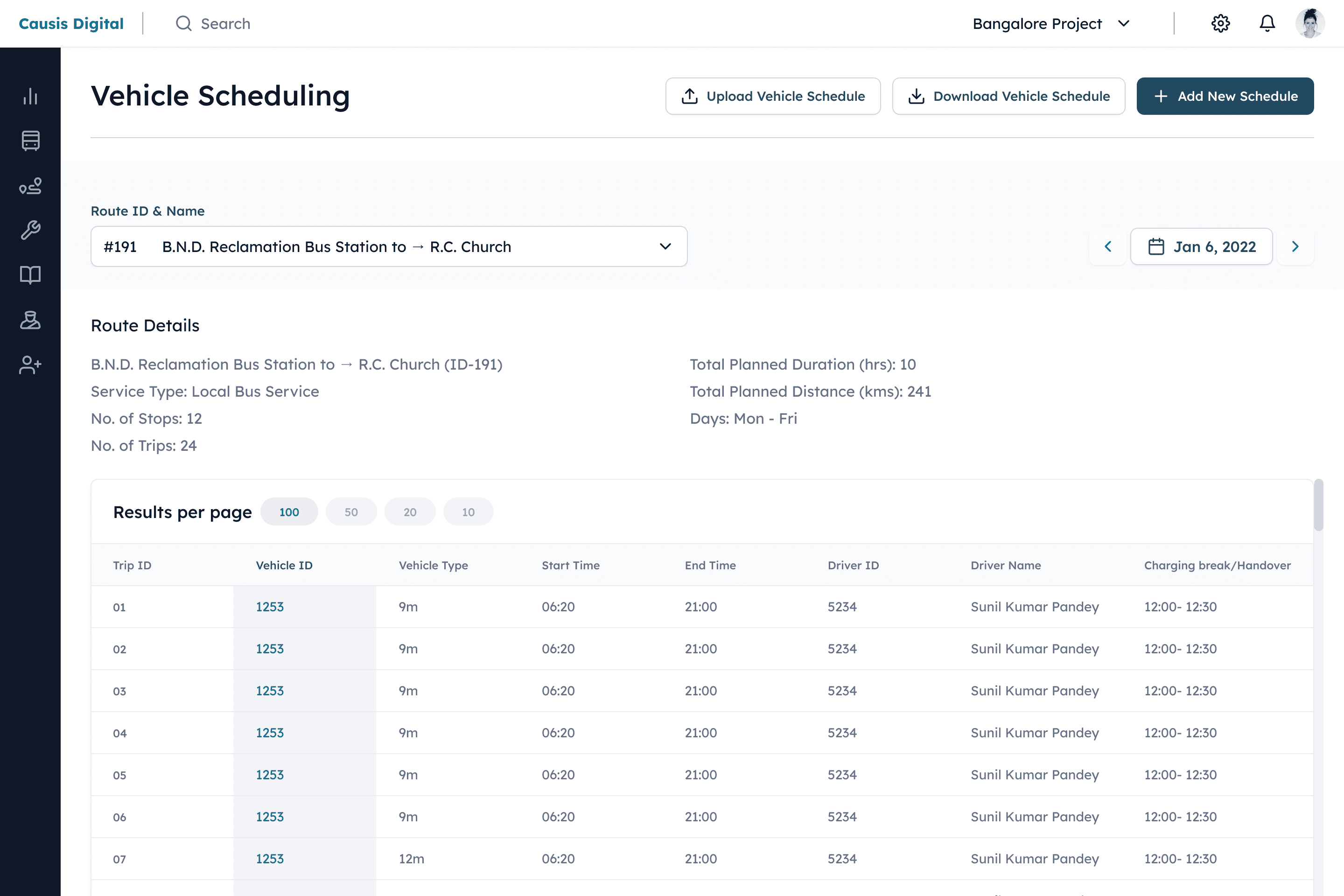Open the open-book sidebar icon

30,275
